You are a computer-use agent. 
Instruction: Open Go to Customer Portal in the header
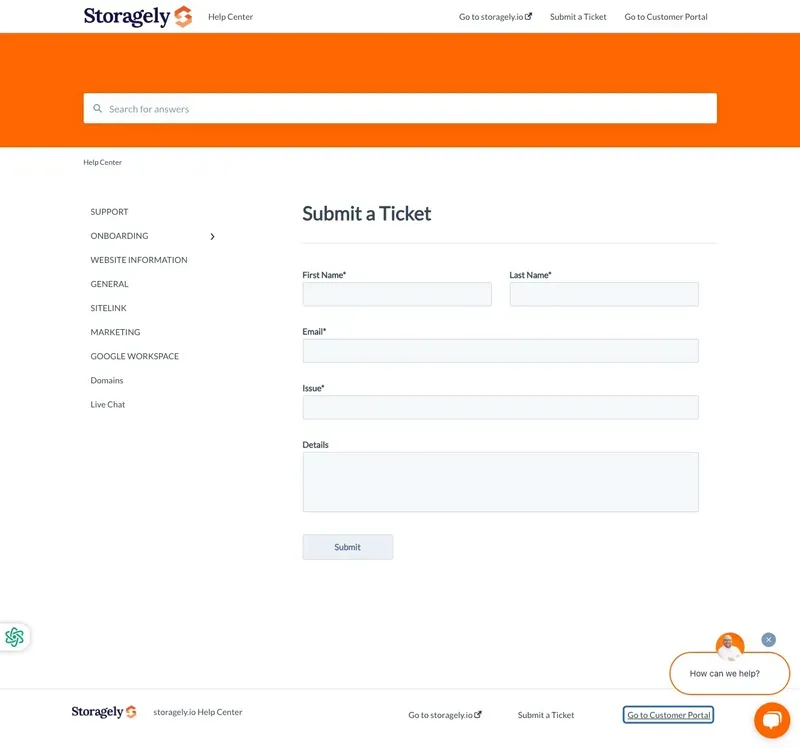[666, 17]
